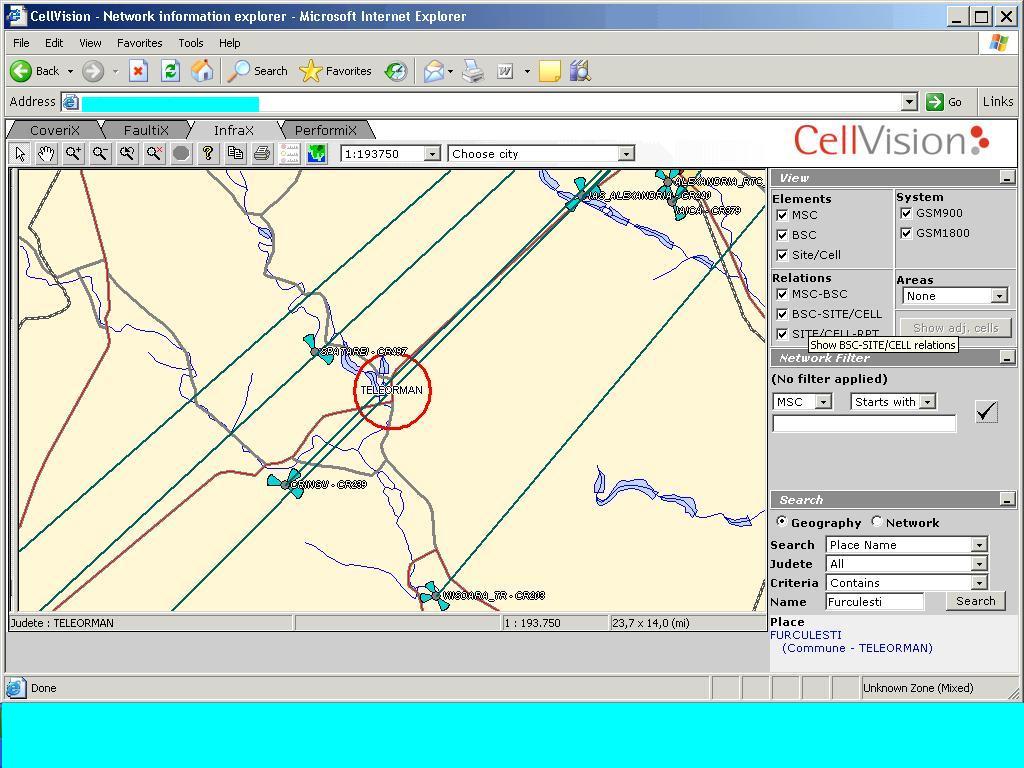This screenshot has height=768, width=1024.
Task: Switch to the PerformiX tab
Action: 325,130
